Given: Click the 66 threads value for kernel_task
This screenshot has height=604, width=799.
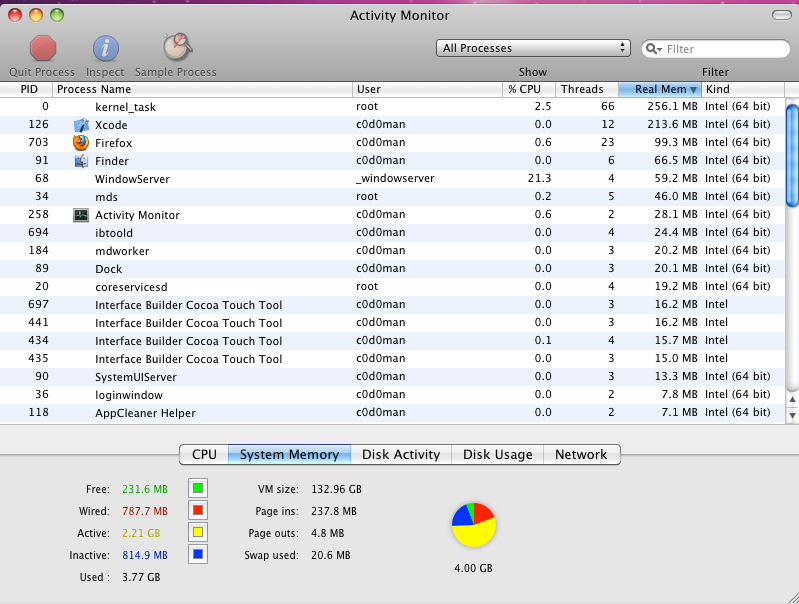Looking at the screenshot, I should [608, 107].
